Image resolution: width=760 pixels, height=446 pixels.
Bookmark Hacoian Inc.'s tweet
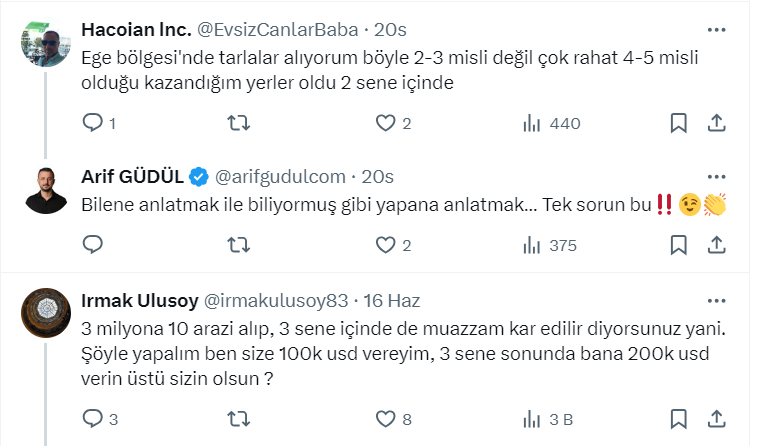[x=678, y=123]
